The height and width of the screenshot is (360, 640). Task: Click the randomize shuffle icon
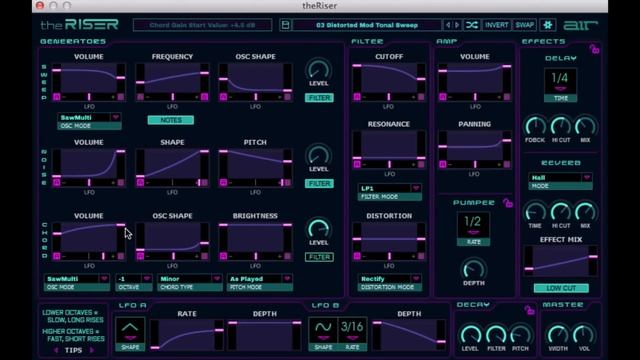pos(472,25)
